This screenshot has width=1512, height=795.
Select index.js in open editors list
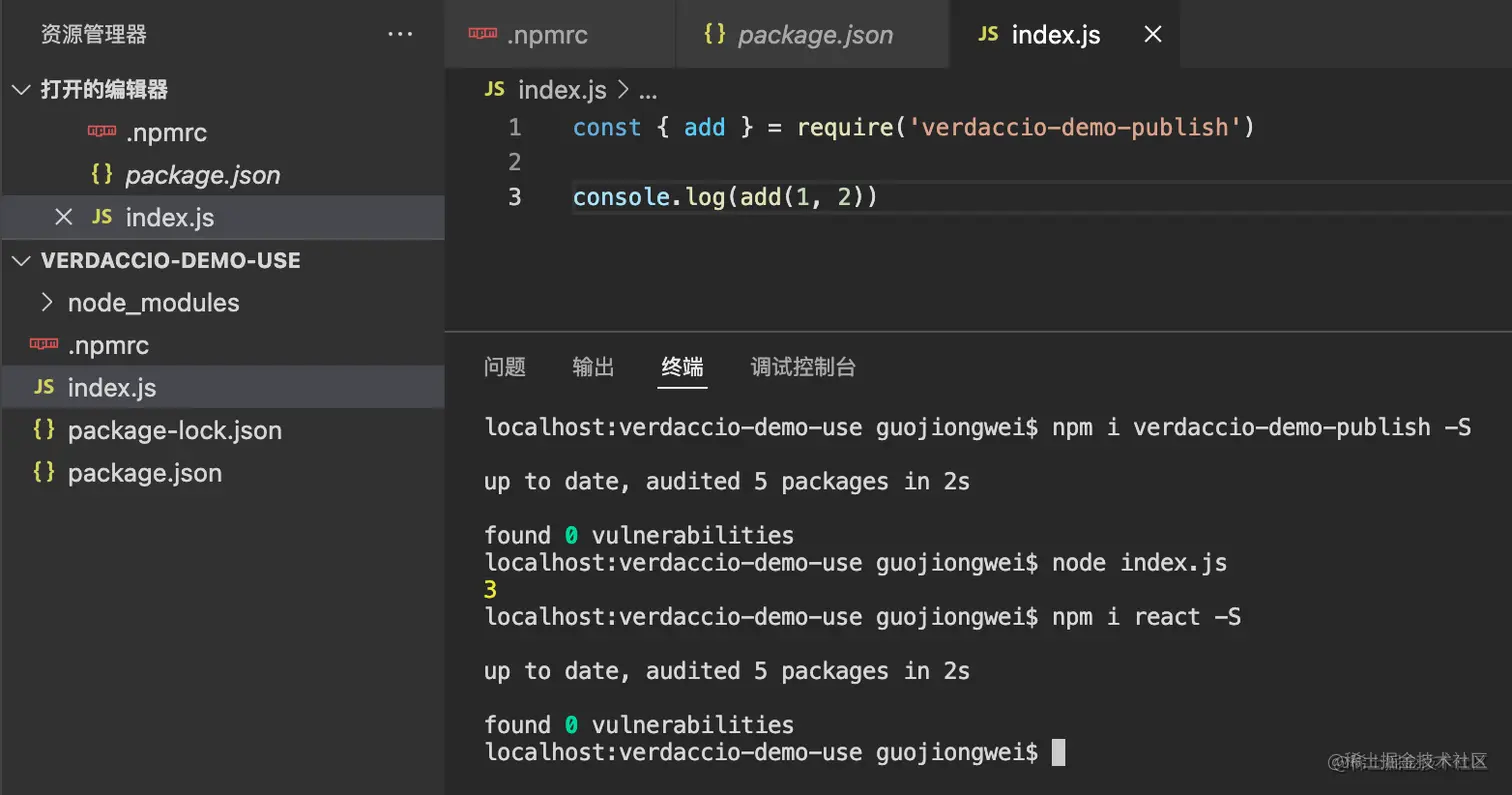222,217
